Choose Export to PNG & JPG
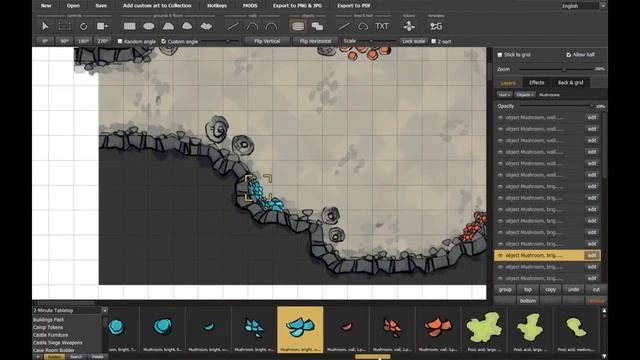The height and width of the screenshot is (360, 640). [x=297, y=6]
